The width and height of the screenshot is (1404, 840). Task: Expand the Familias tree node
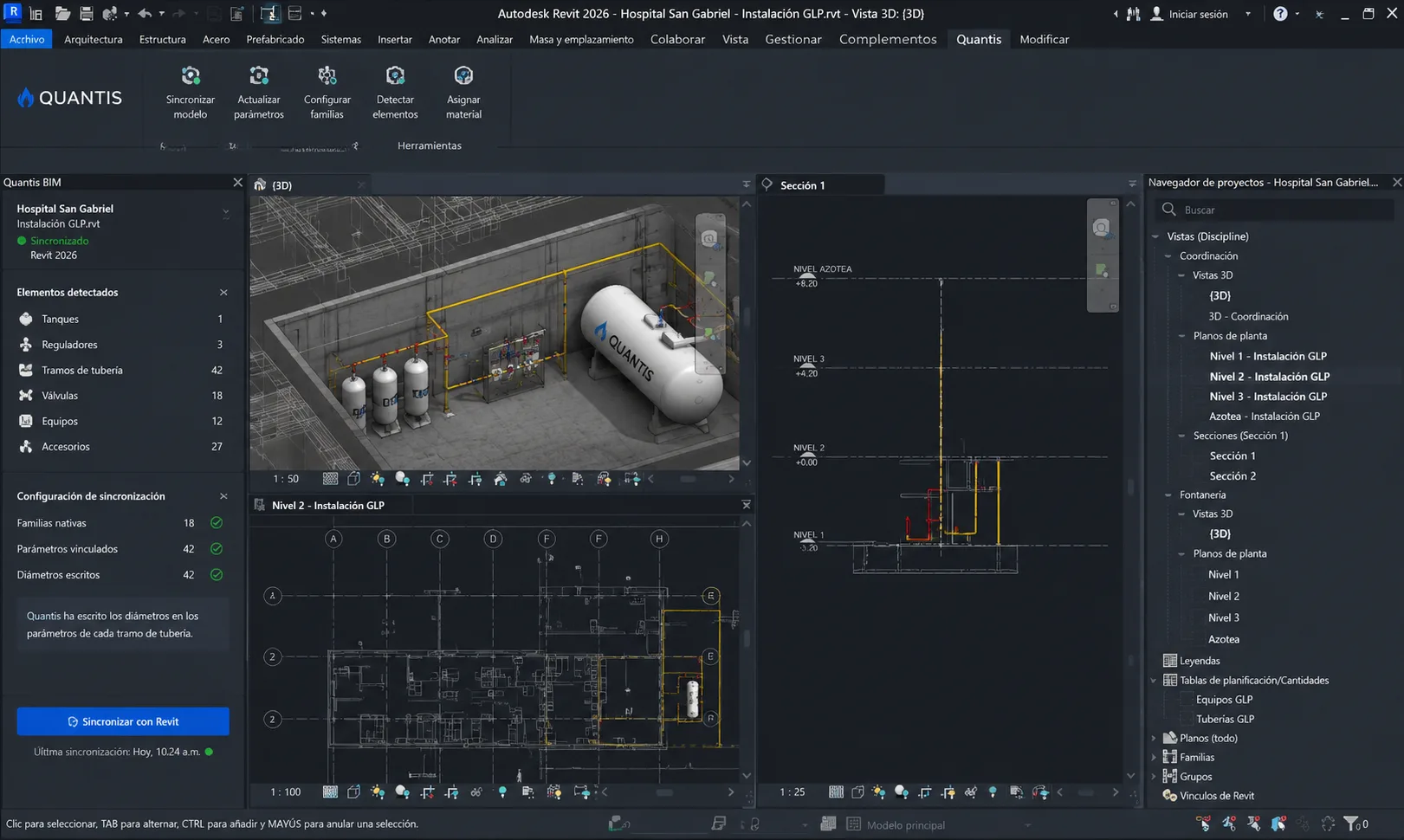[1154, 758]
